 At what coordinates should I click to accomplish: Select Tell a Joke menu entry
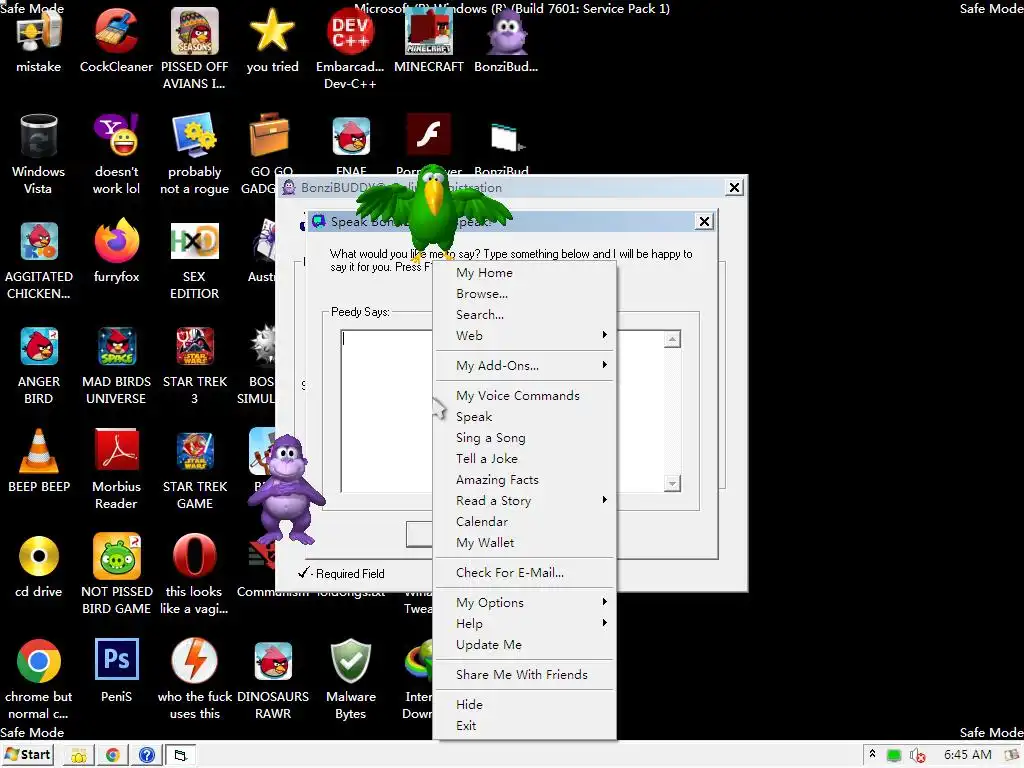[526, 459]
